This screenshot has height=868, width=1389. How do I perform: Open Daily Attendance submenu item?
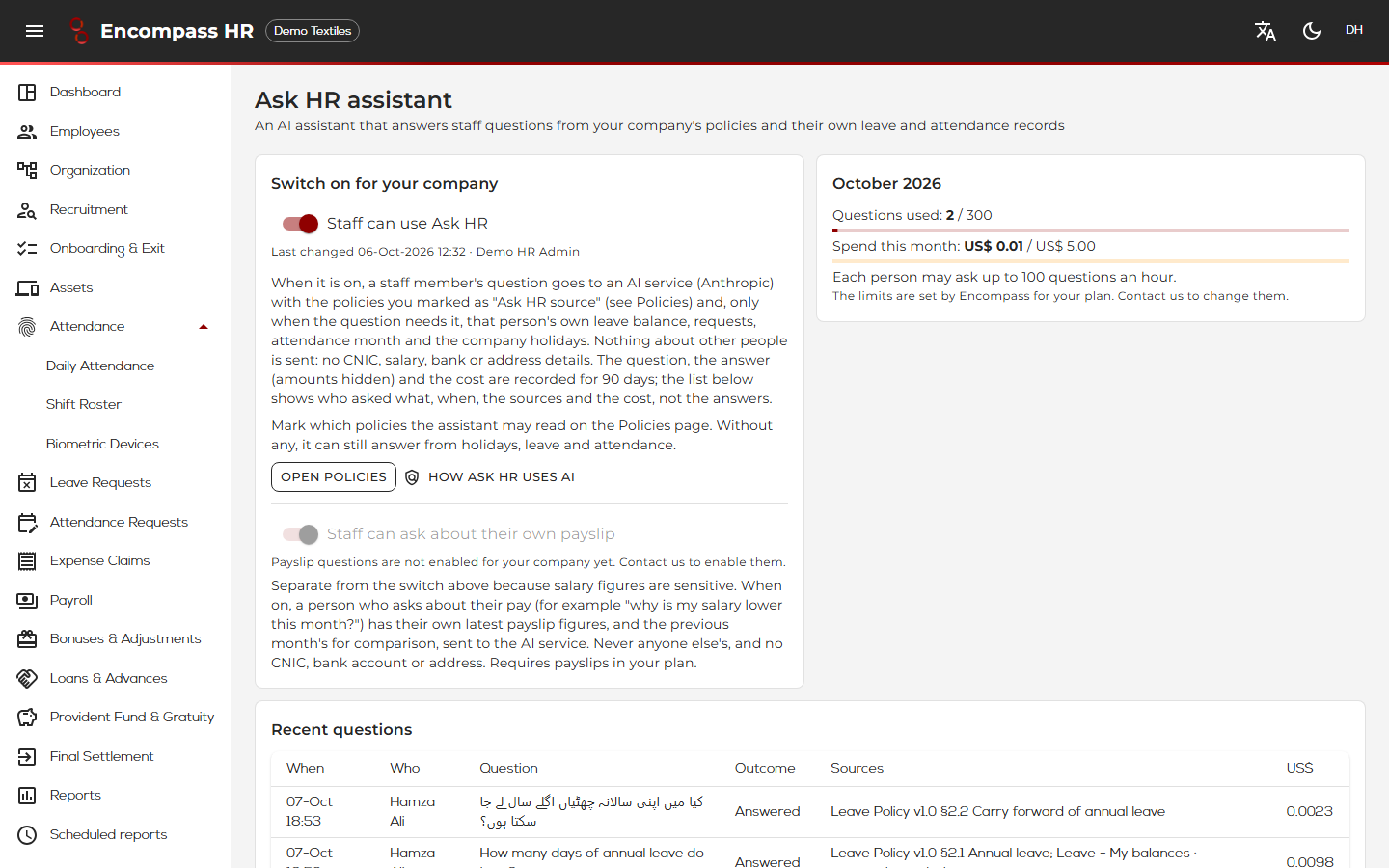click(x=100, y=366)
